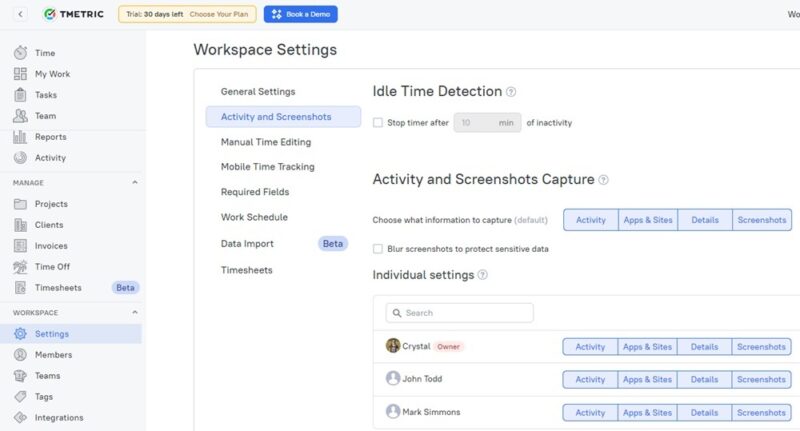Open help icon next to Idle Time Detection

[511, 92]
